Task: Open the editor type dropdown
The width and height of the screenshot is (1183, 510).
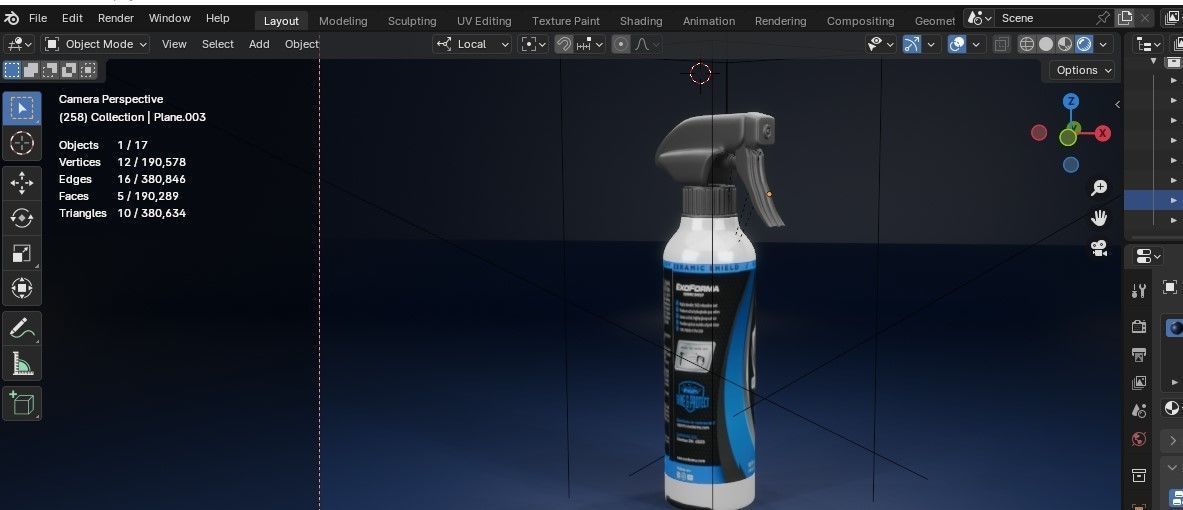Action: coord(19,45)
